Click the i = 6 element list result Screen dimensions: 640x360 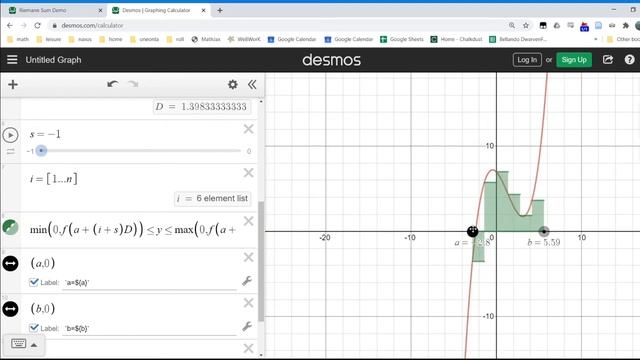[212, 199]
